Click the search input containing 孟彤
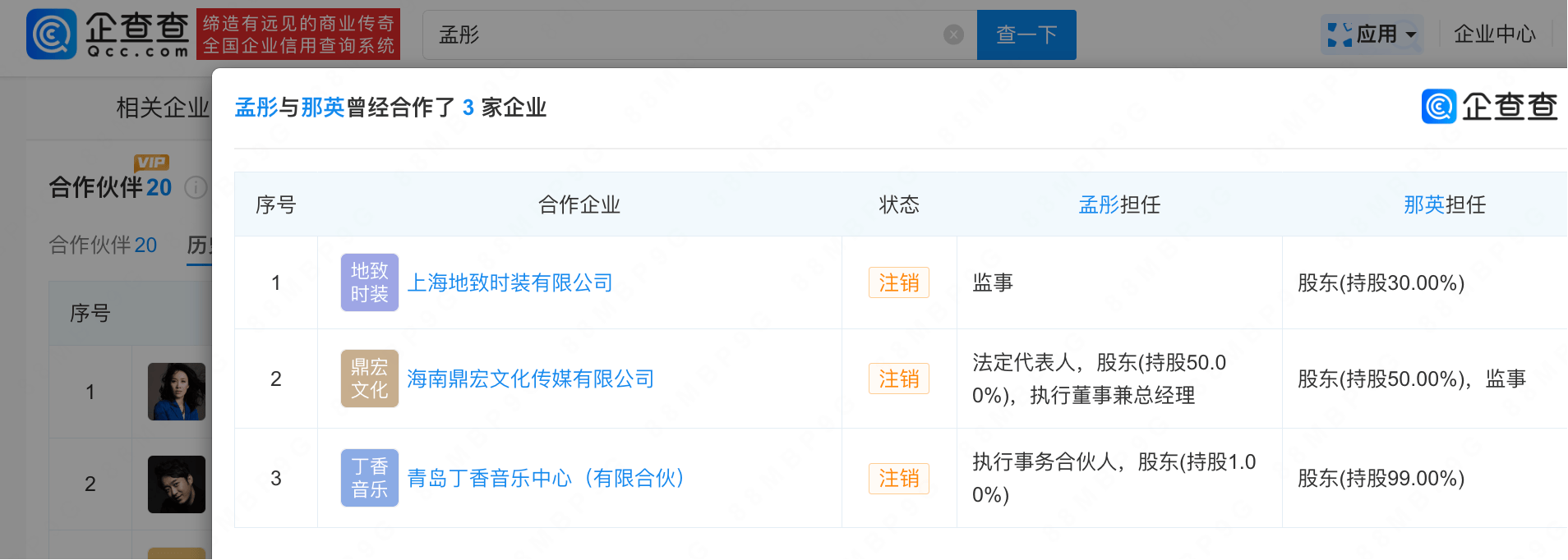 [x=682, y=34]
